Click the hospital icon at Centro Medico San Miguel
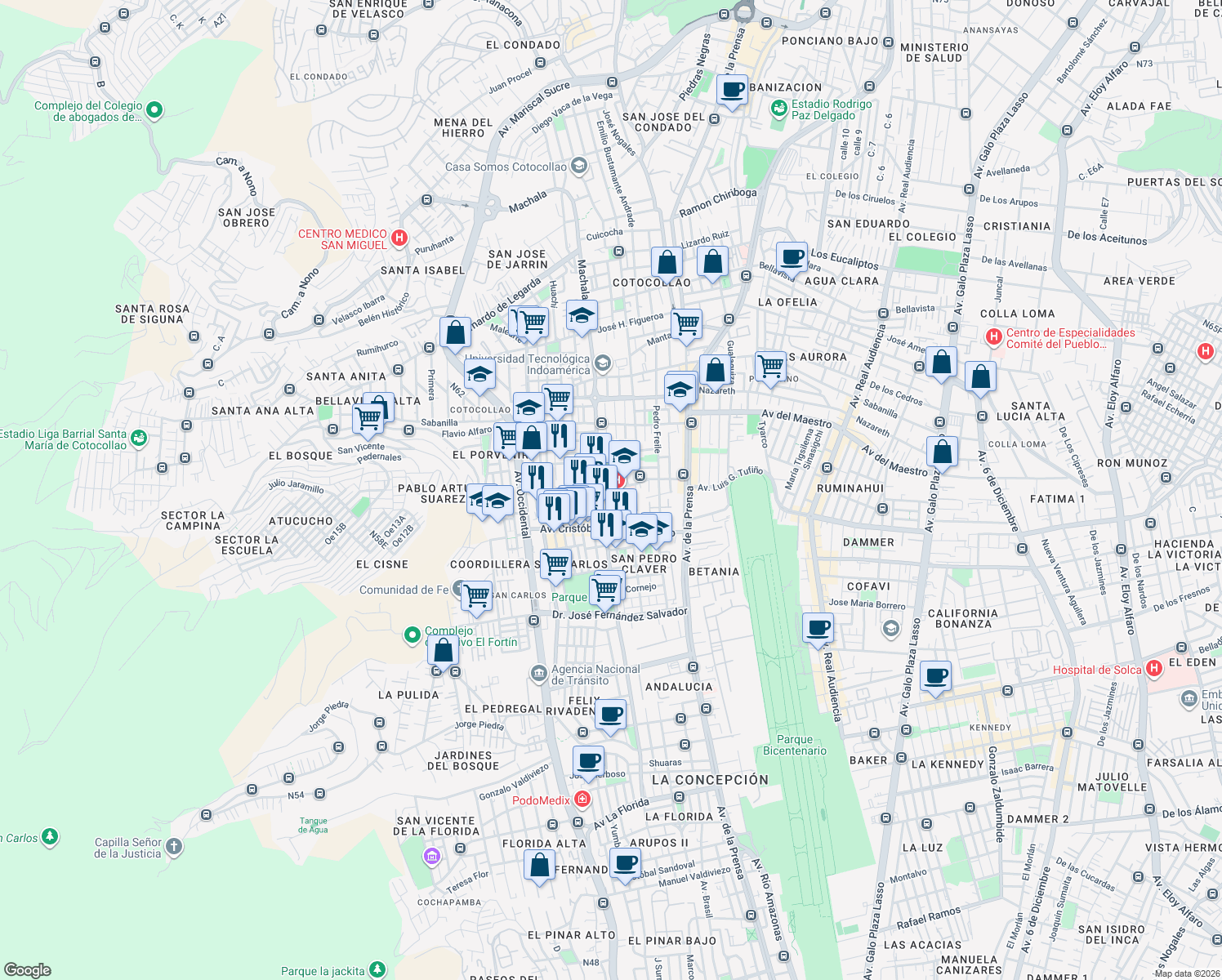1222x980 pixels. click(399, 238)
